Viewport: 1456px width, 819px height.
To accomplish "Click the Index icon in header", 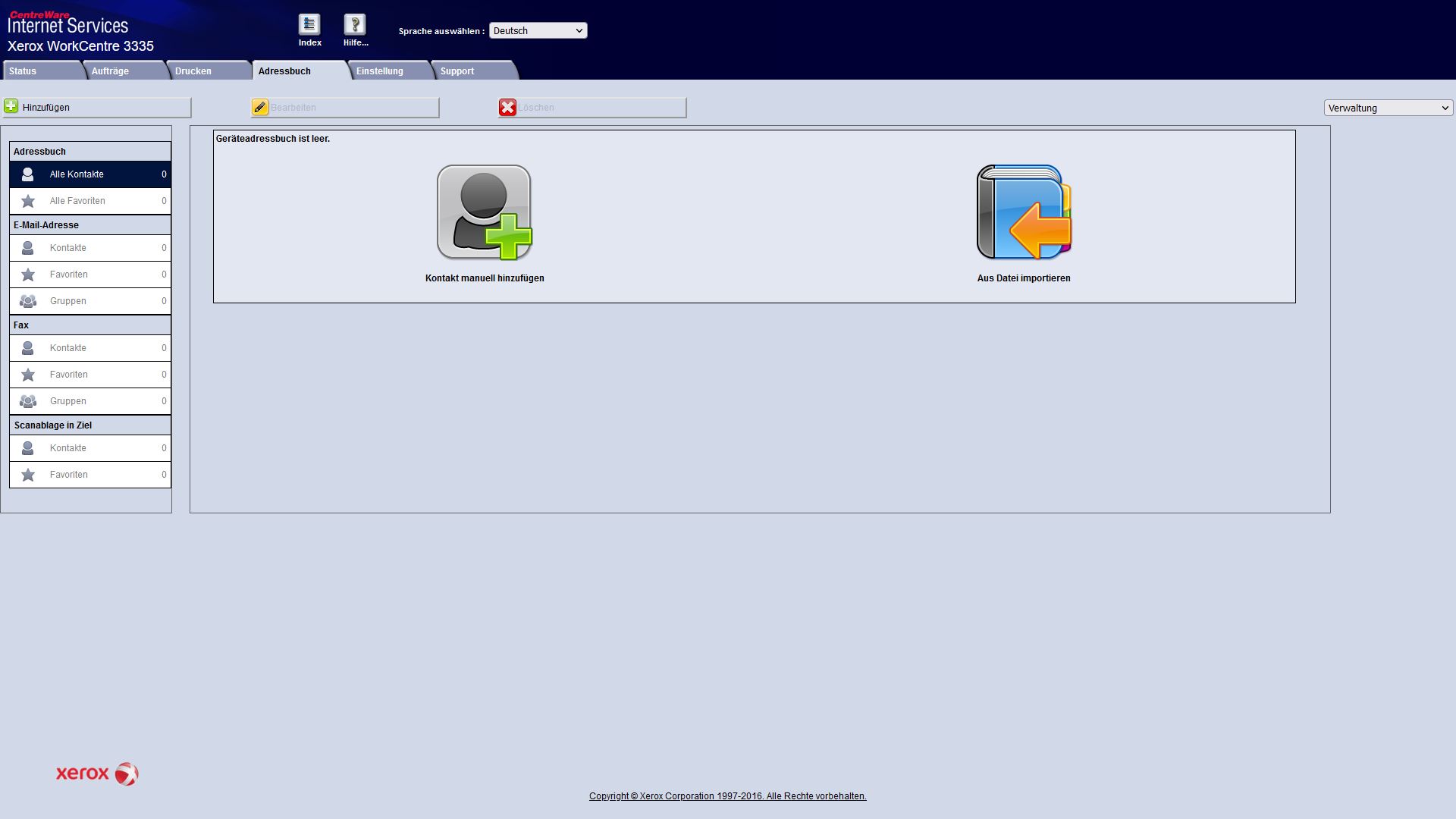I will click(x=309, y=25).
